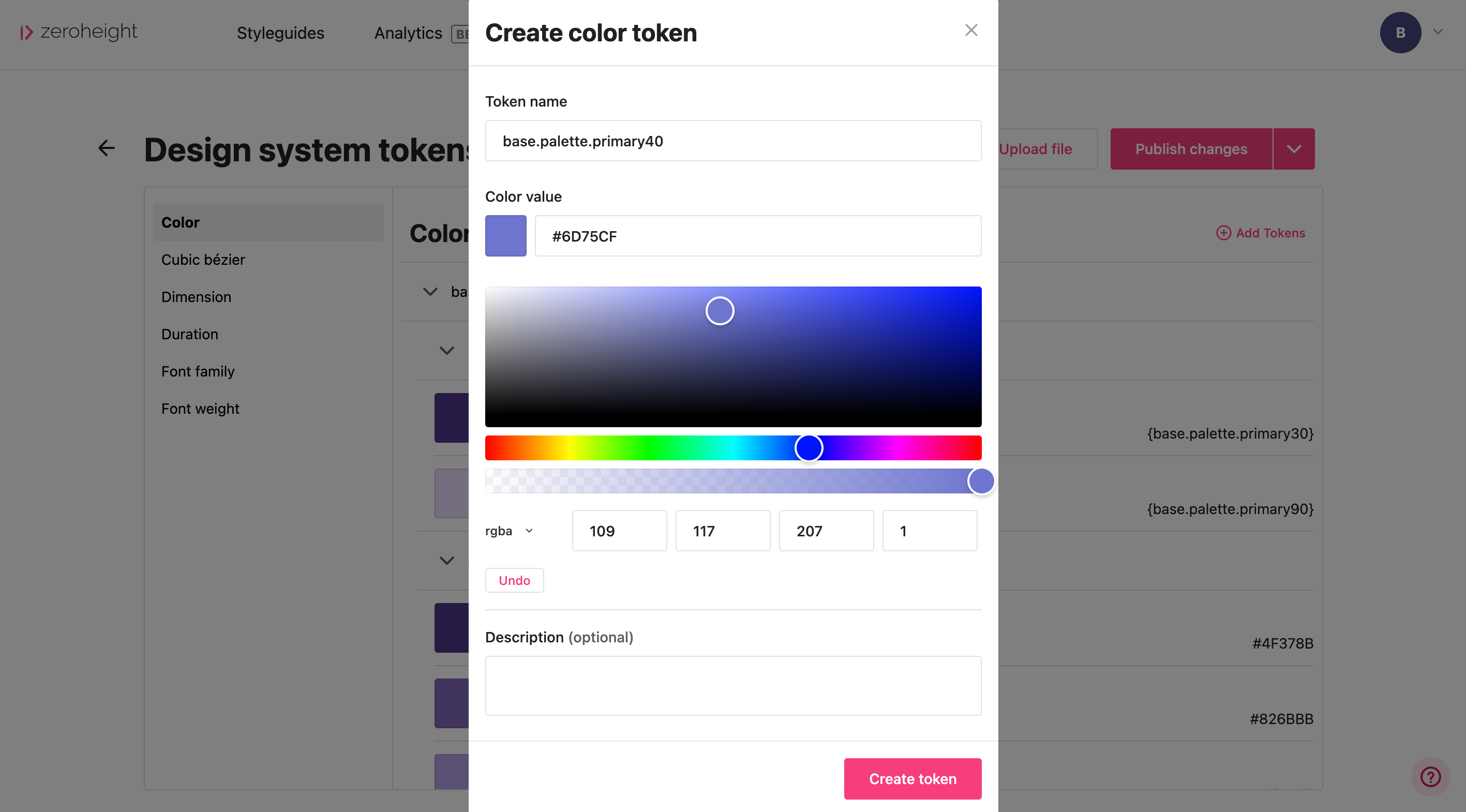Open Styleguides in the top navigation

[x=280, y=33]
